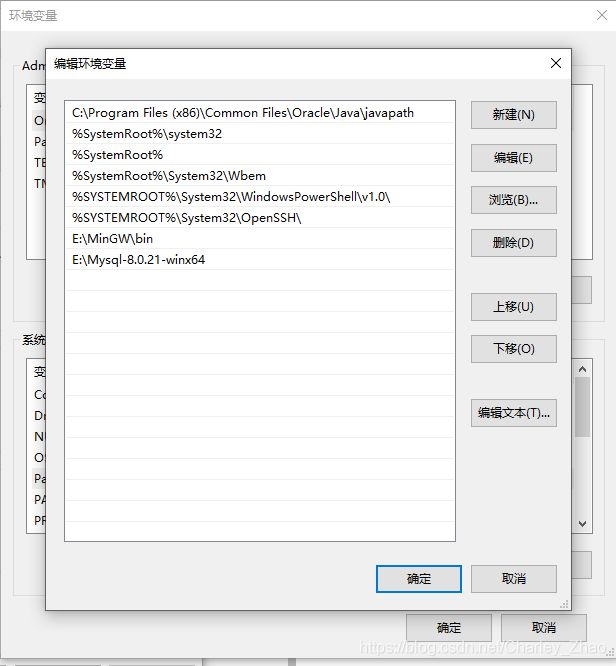This screenshot has height=666, width=616.
Task: Select the plain %SystemRoot% entry
Action: pos(260,155)
